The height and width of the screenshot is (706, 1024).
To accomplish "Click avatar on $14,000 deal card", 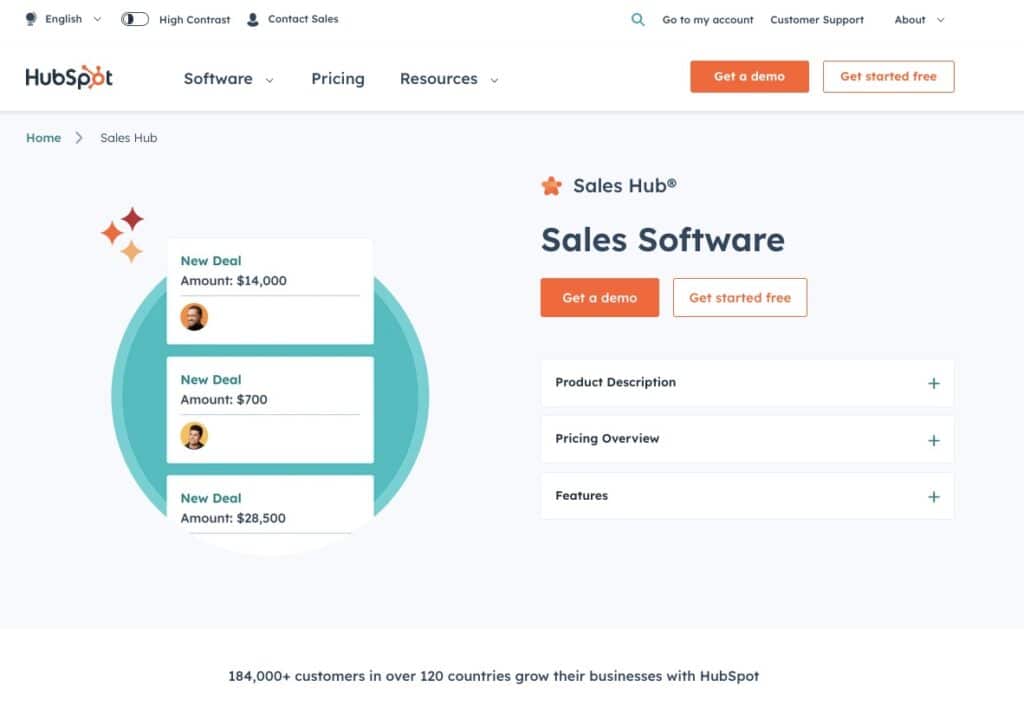I will tap(194, 317).
